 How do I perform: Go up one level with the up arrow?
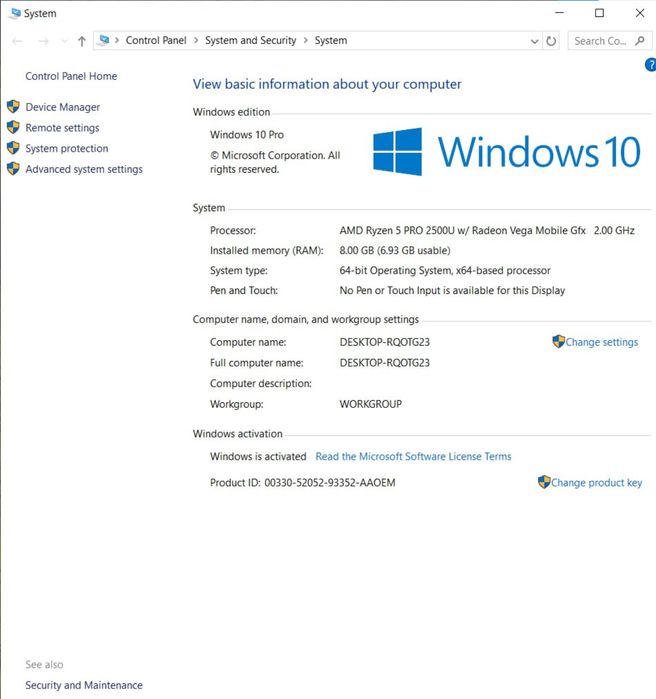pyautogui.click(x=82, y=41)
